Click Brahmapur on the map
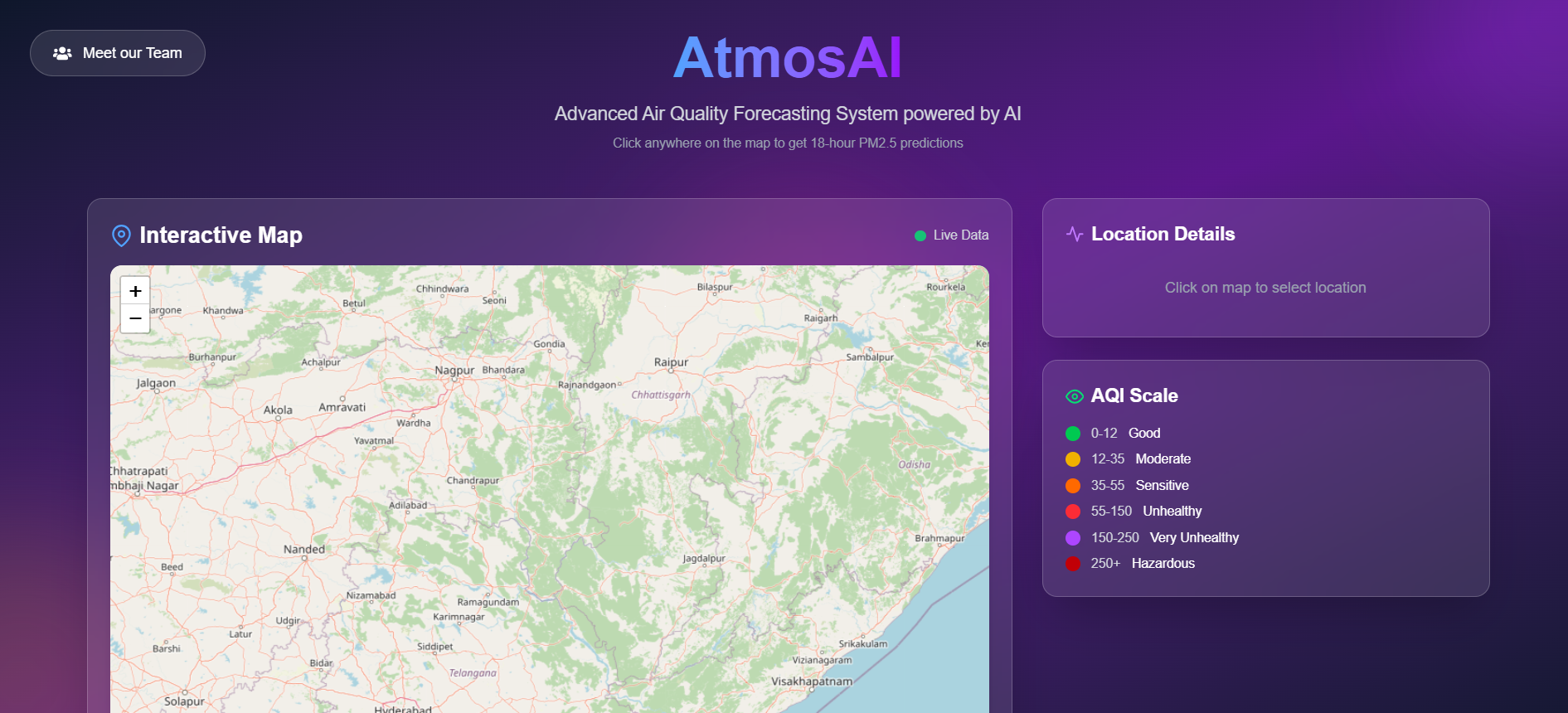The image size is (1568, 713). (939, 538)
